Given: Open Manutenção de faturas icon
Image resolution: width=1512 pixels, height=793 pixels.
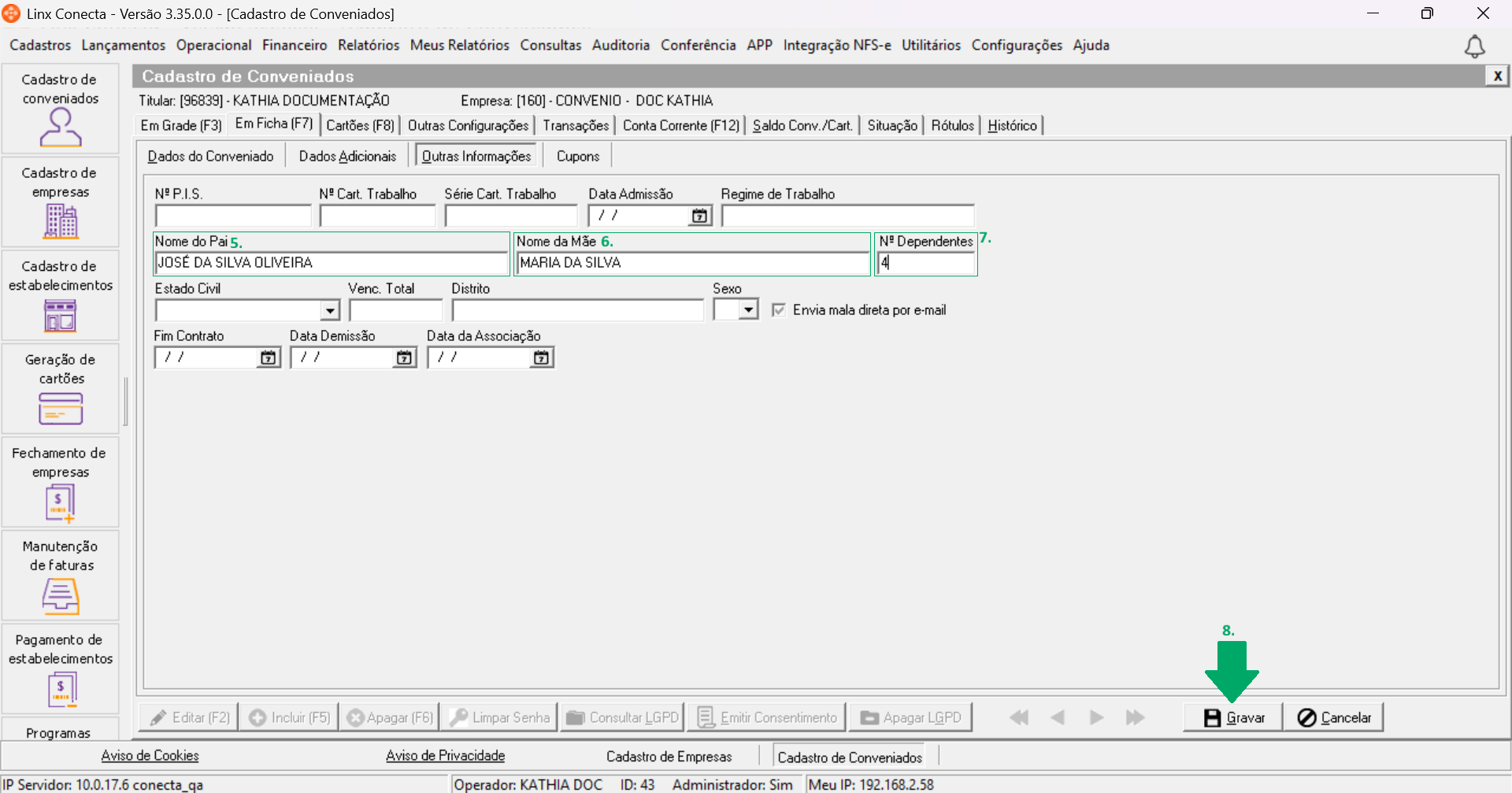Looking at the screenshot, I should click(61, 596).
